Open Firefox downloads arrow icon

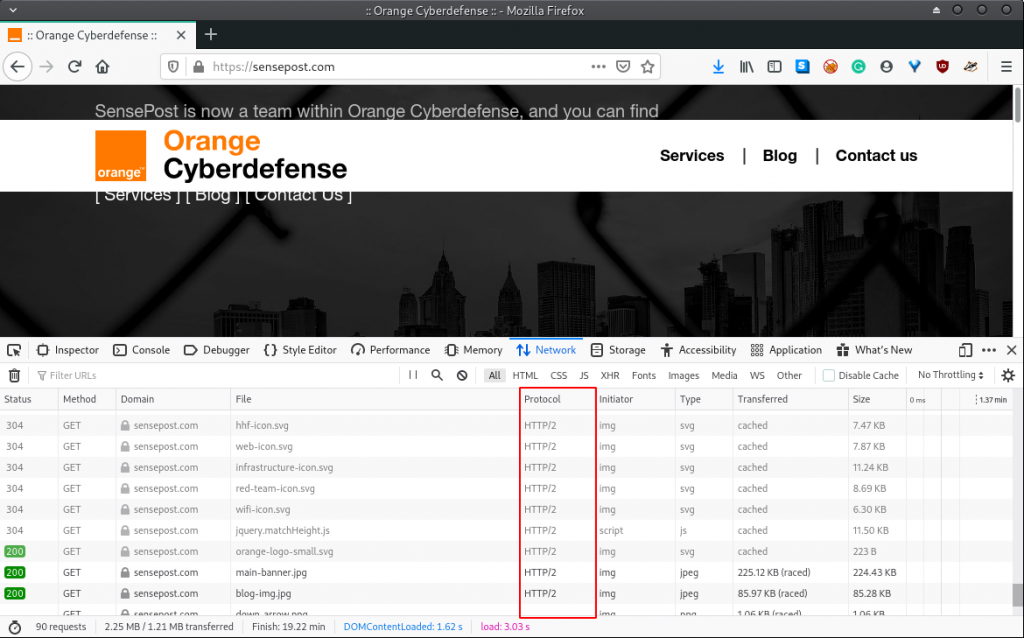tap(718, 67)
